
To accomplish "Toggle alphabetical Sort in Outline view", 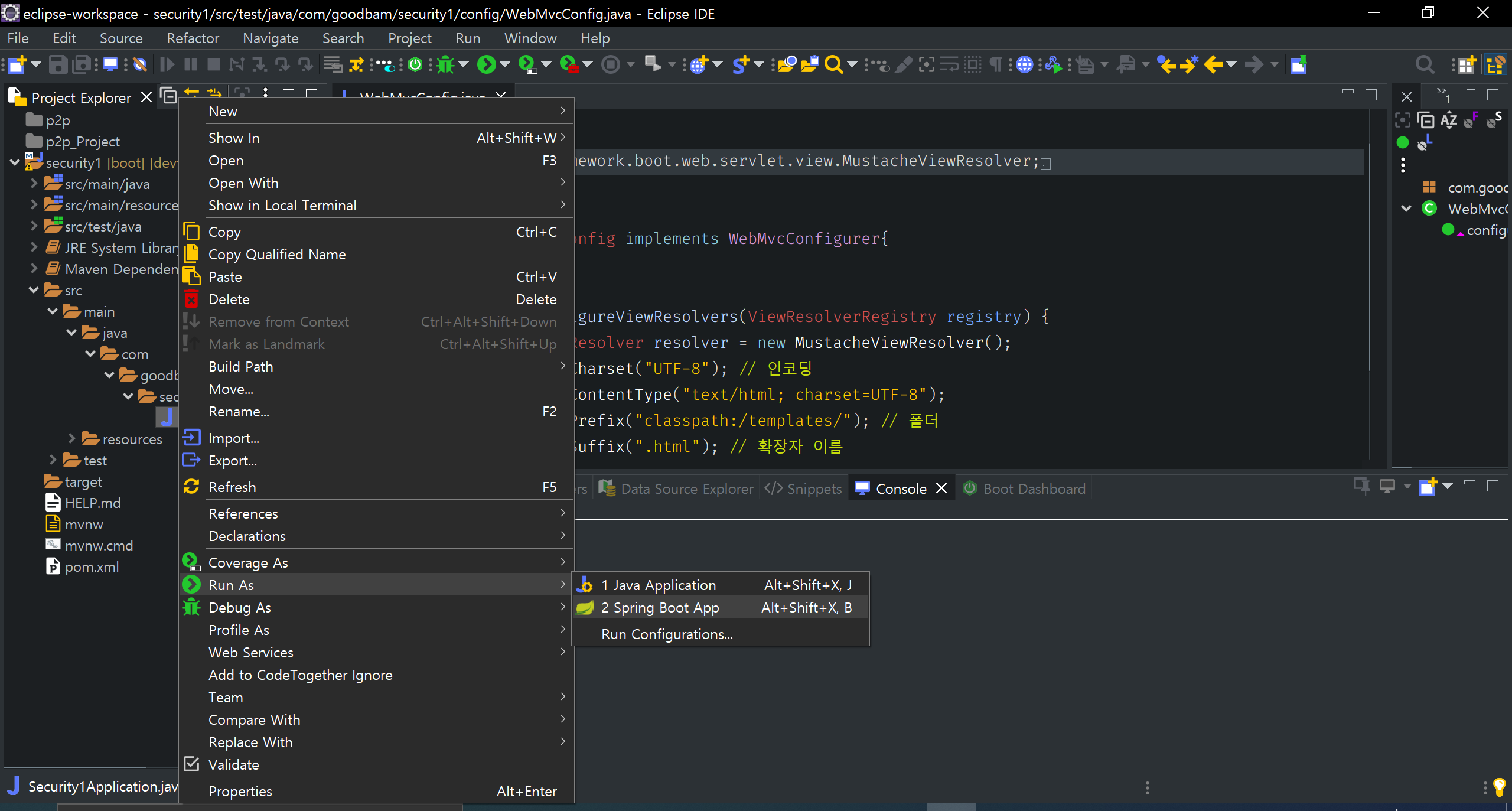I will tap(1448, 120).
